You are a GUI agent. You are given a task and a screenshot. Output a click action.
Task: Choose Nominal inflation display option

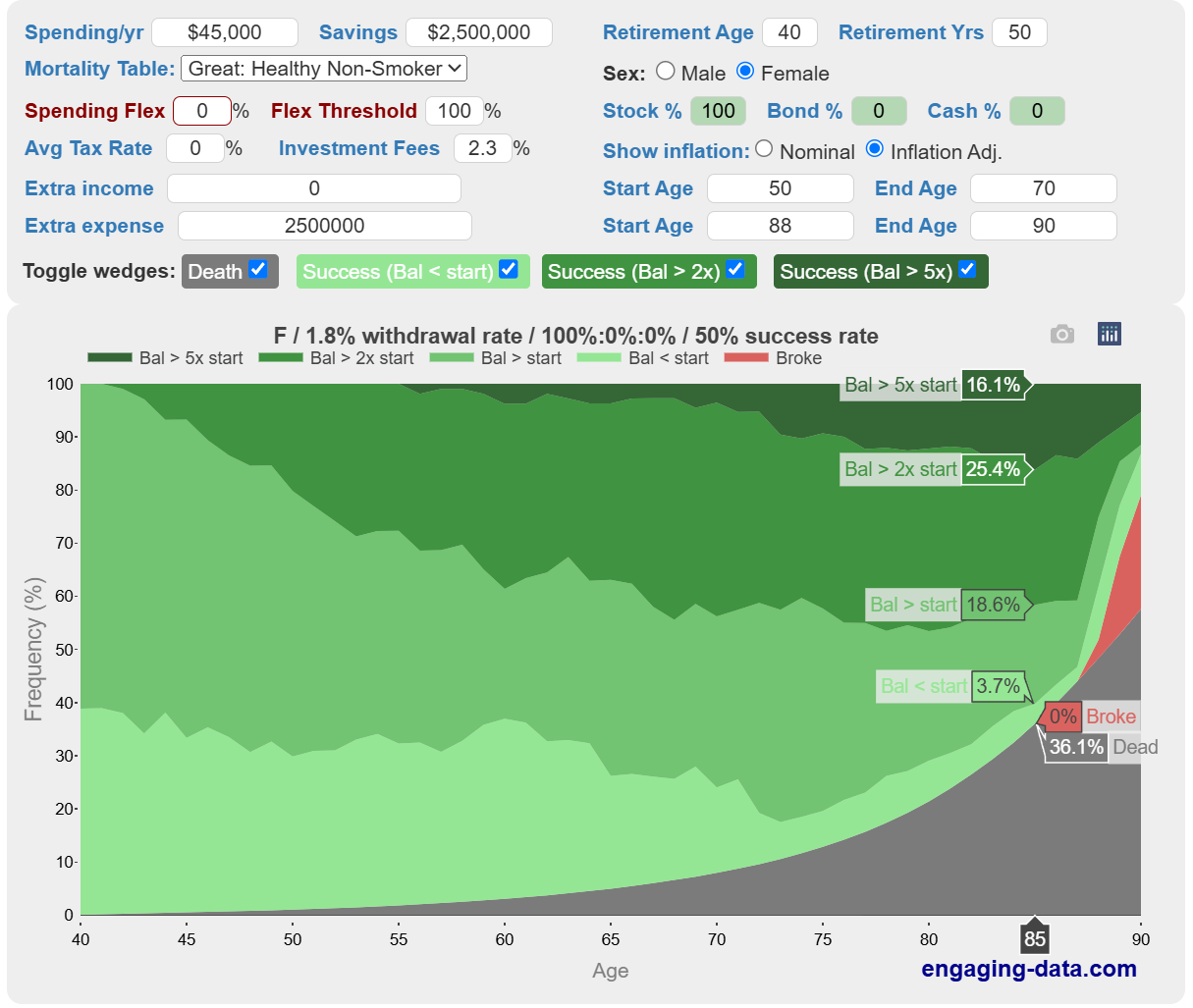765,149
